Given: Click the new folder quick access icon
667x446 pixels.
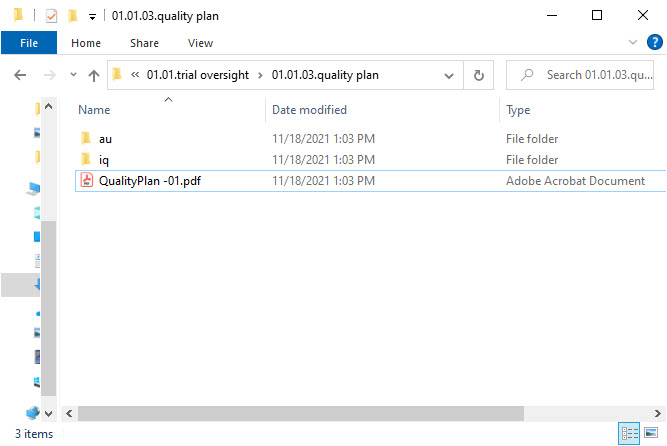Looking at the screenshot, I should pos(72,16).
